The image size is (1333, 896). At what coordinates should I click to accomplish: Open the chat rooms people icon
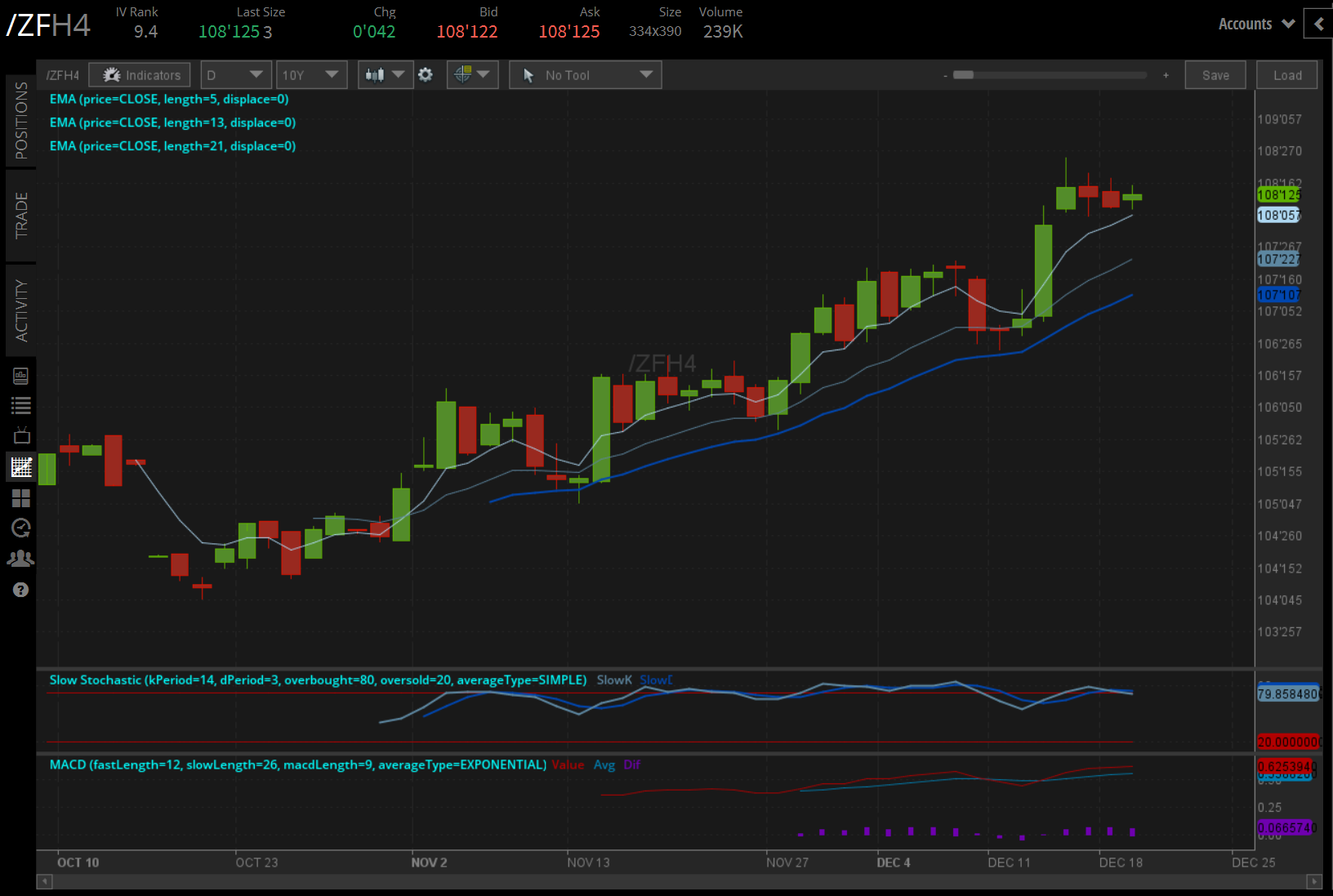[20, 559]
